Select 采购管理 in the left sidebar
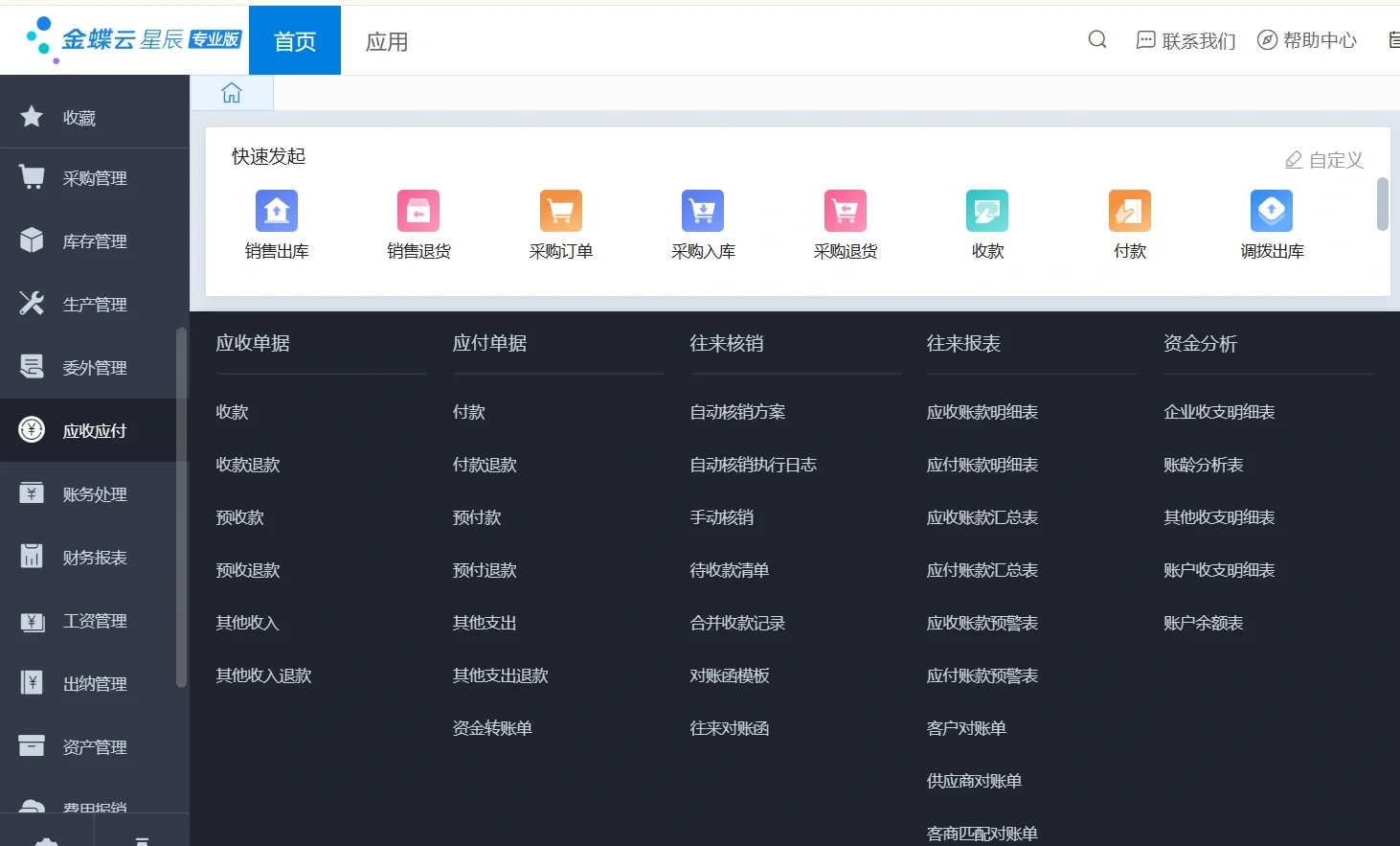The width and height of the screenshot is (1400, 846). pyautogui.click(x=94, y=178)
